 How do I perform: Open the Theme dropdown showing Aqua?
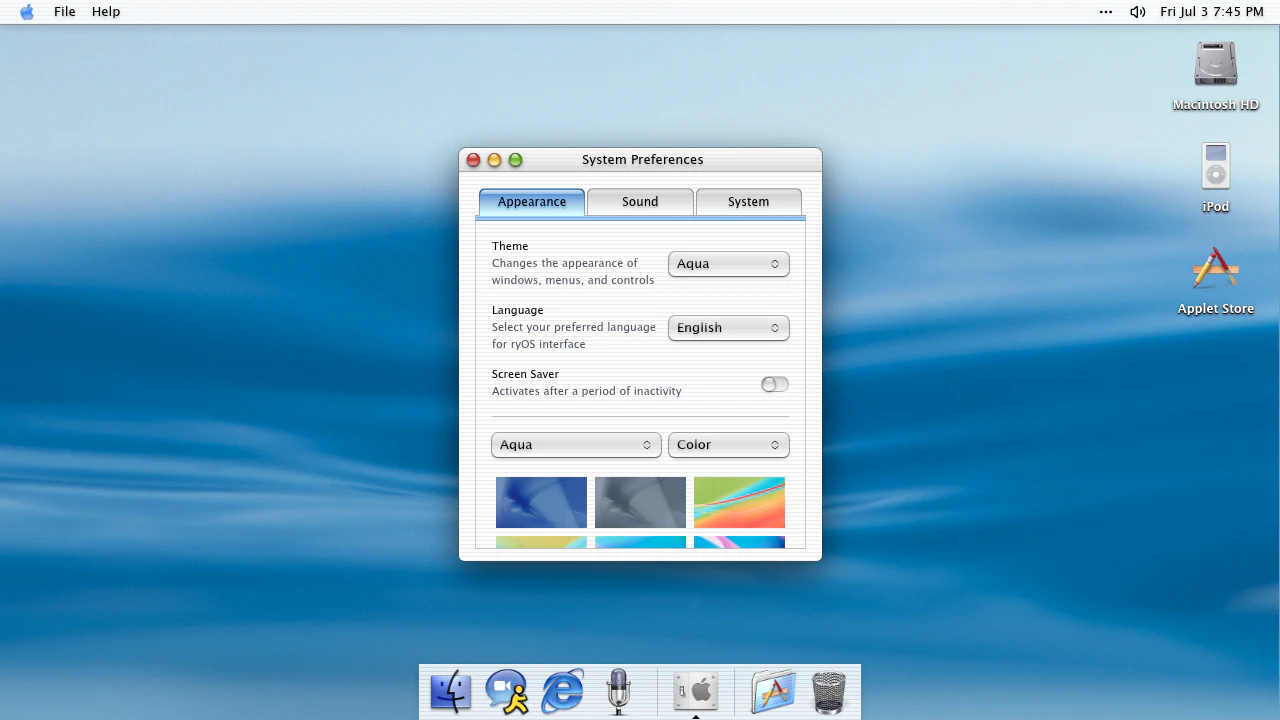coord(728,264)
